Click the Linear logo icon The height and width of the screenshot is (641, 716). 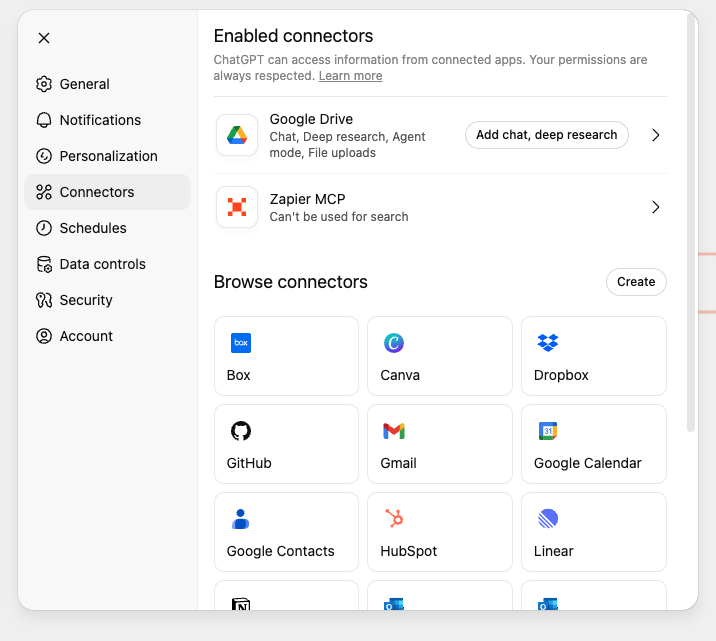(x=548, y=519)
